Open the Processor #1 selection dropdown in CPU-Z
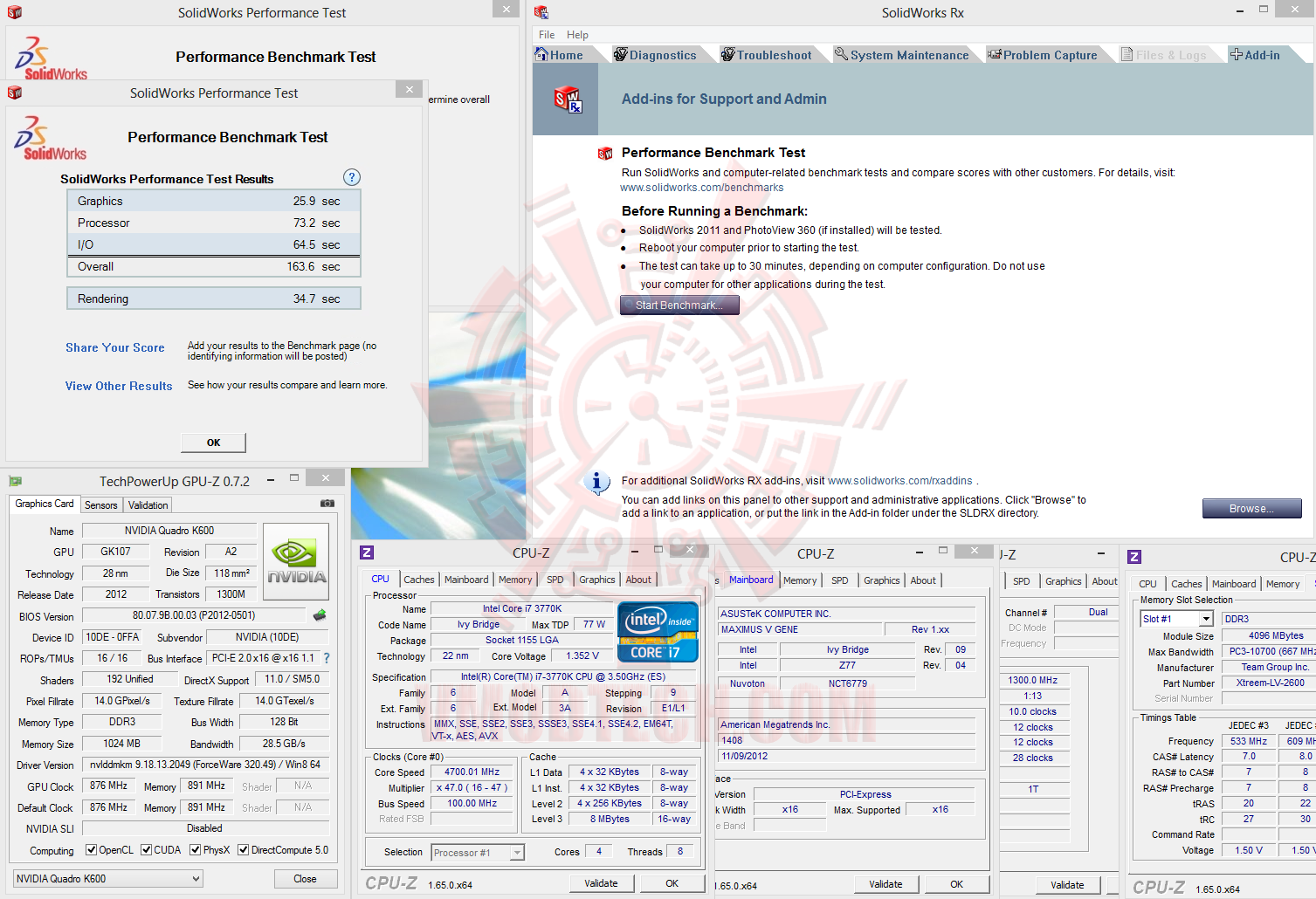The image size is (1316, 899). (x=478, y=853)
